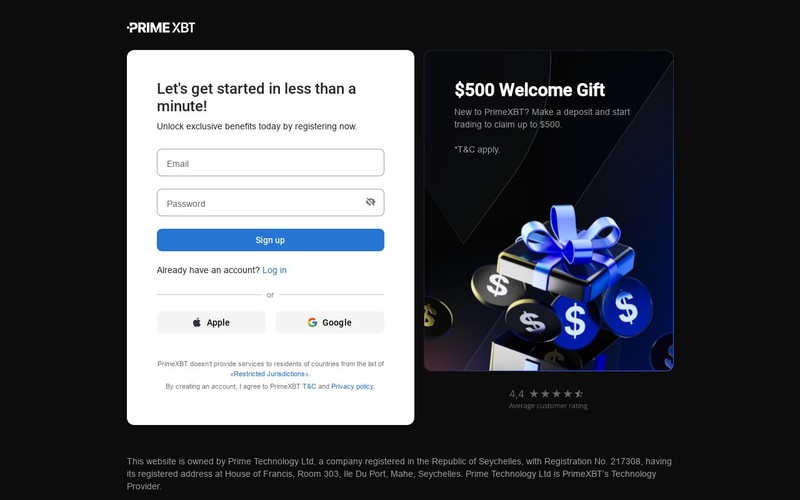
Task: Click the Google G icon
Action: (312, 322)
